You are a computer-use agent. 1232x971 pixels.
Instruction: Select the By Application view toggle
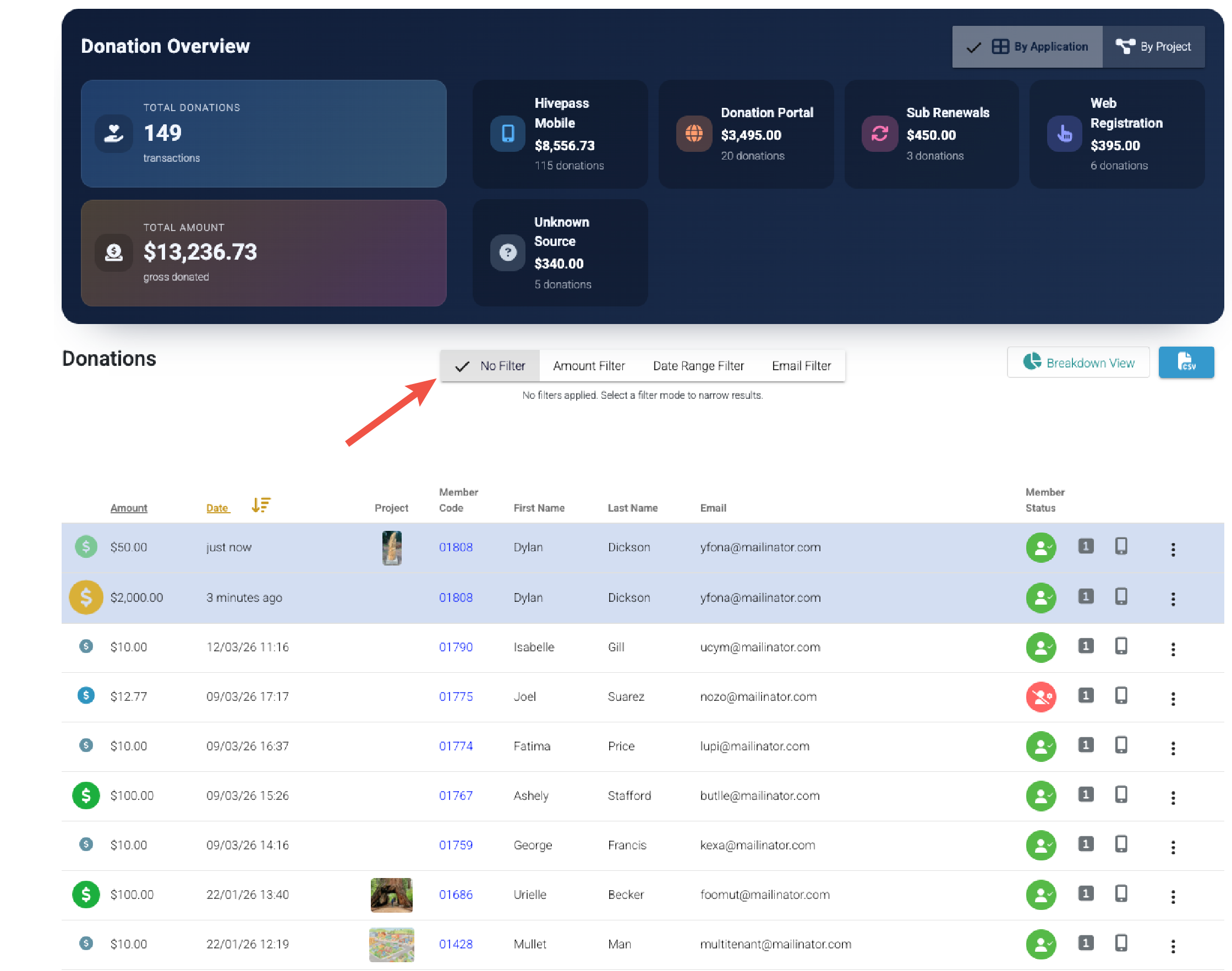[1027, 47]
